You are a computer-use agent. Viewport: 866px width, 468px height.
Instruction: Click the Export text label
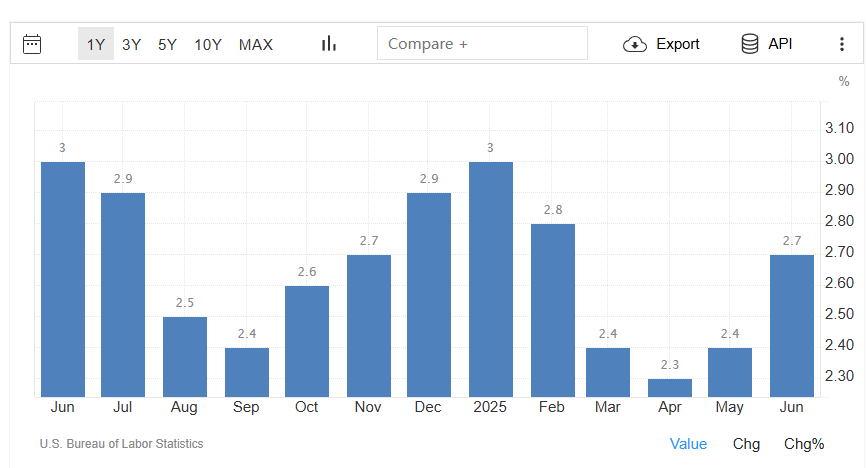(x=678, y=44)
